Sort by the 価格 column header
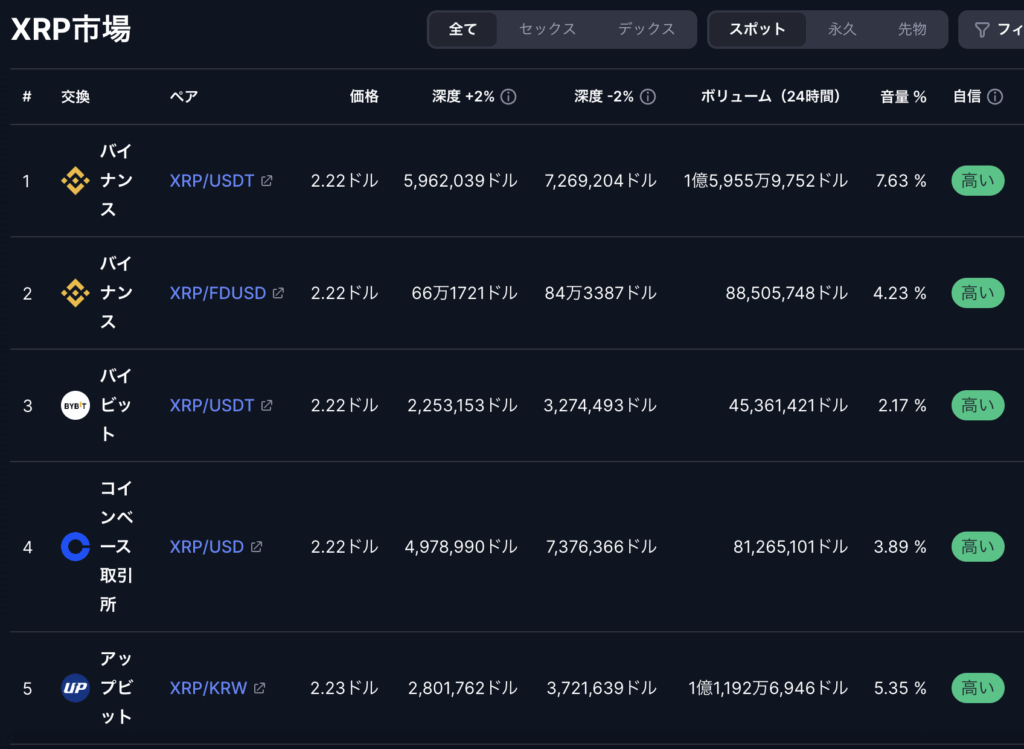This screenshot has width=1024, height=749. point(364,97)
